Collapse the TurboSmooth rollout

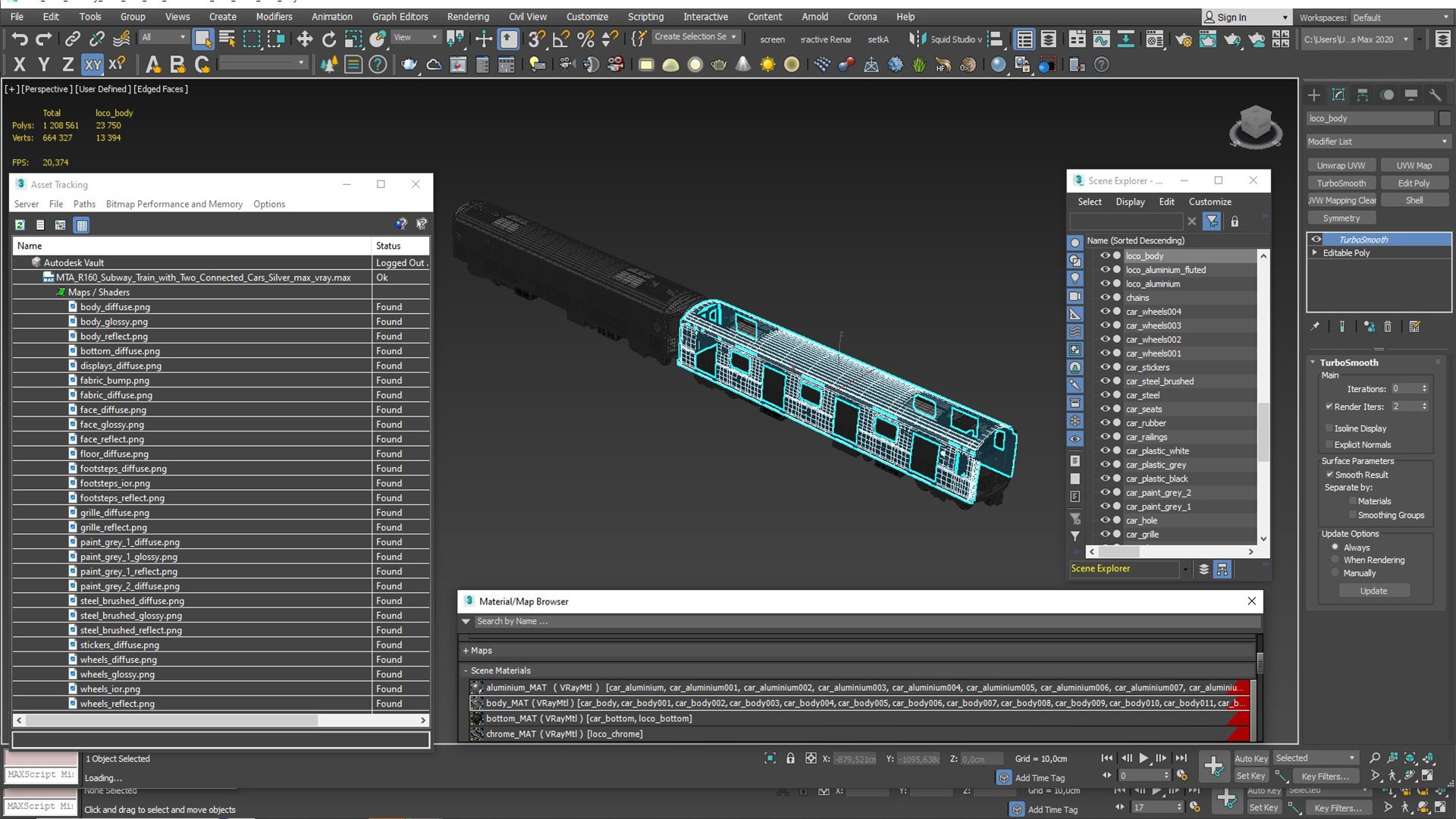coord(1313,362)
